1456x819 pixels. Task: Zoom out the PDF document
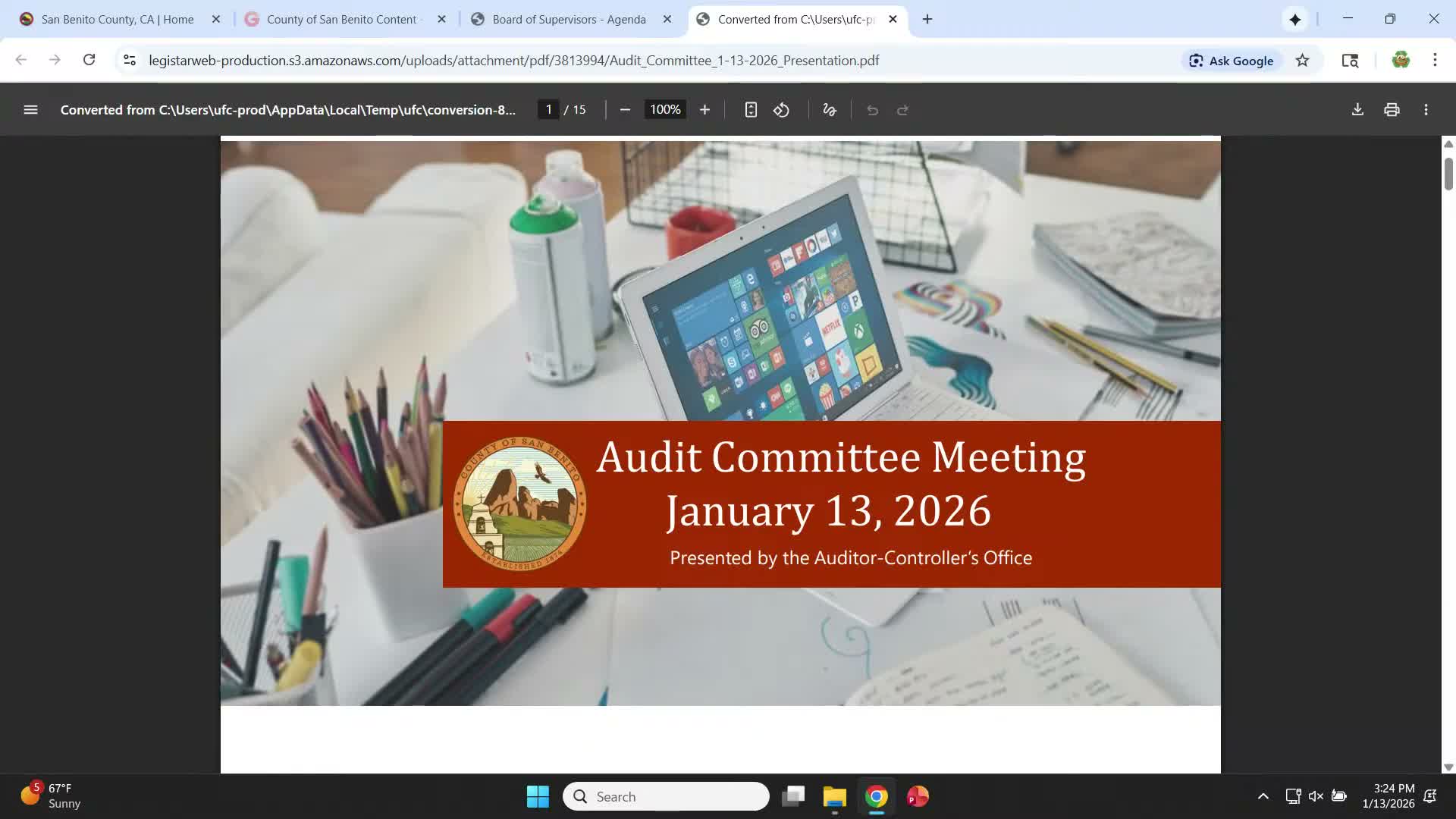tap(625, 110)
